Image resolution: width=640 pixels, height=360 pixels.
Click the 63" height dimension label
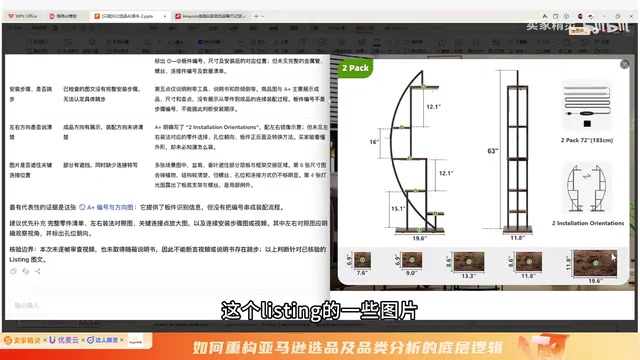pos(492,151)
